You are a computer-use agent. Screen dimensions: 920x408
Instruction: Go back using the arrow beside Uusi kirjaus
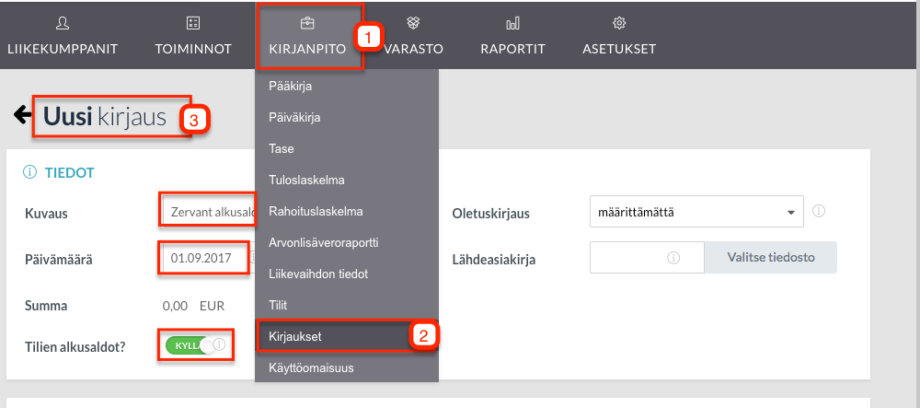22,116
